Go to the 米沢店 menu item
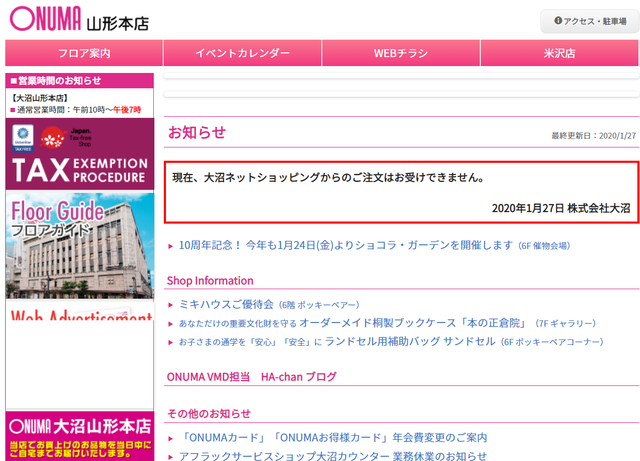640x461 pixels. [560, 53]
